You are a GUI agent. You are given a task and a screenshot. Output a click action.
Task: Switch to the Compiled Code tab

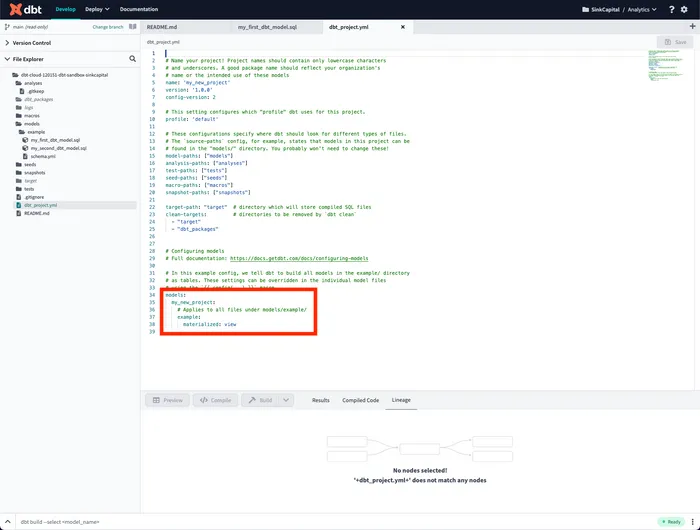(360, 400)
